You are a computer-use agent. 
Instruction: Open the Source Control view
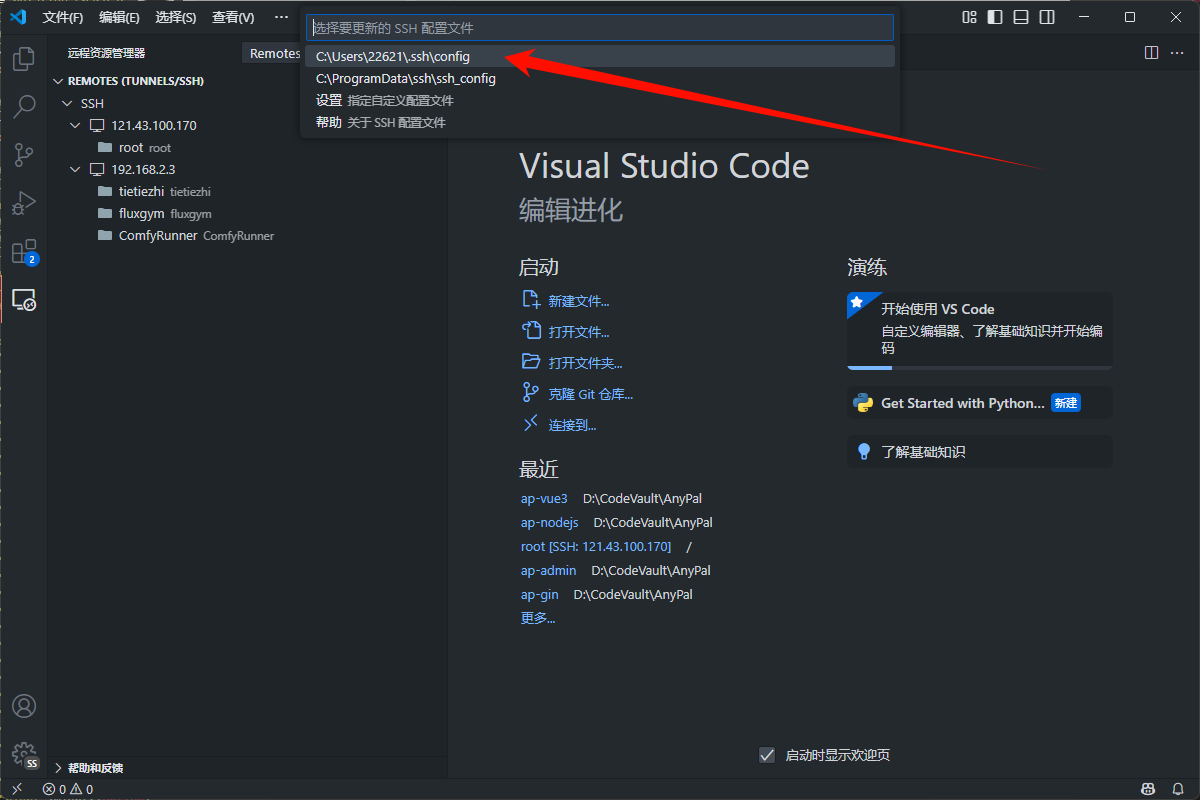(24, 155)
